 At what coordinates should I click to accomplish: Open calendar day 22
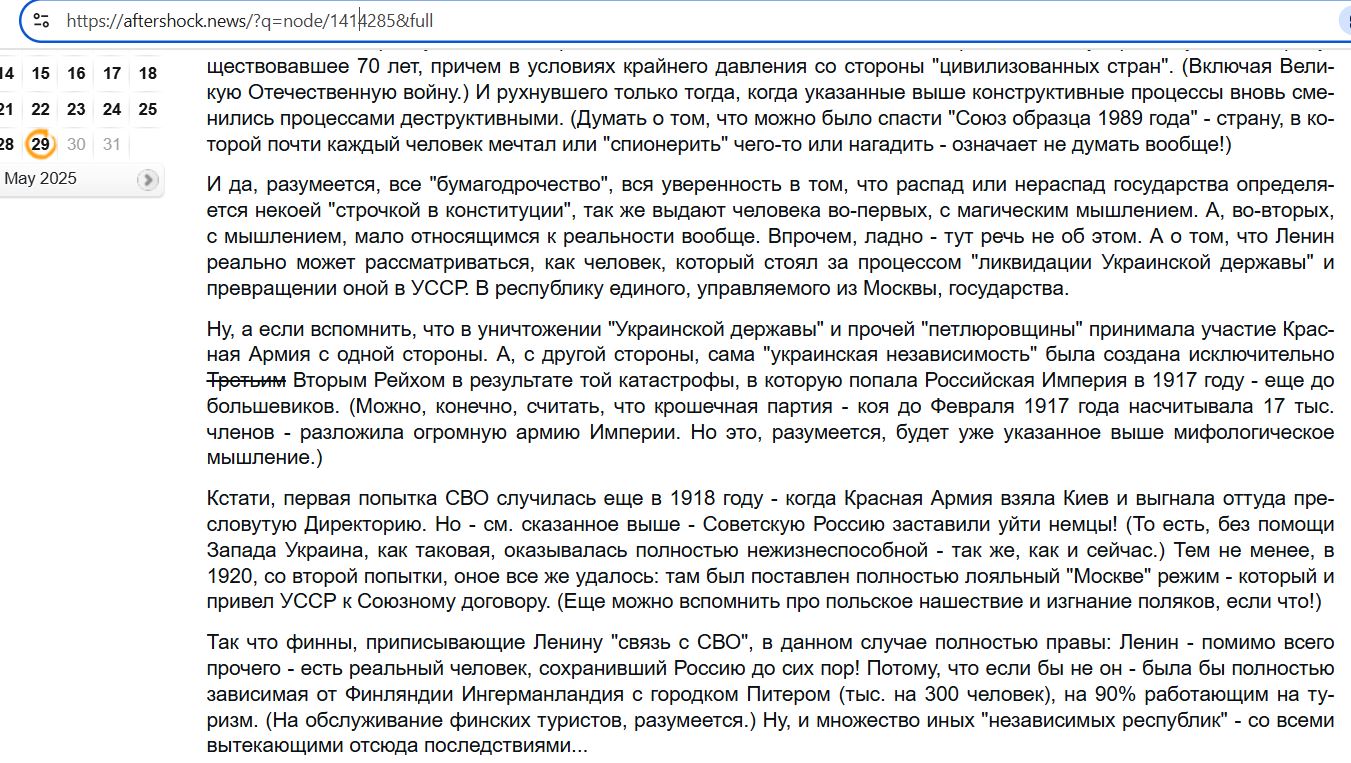click(40, 109)
